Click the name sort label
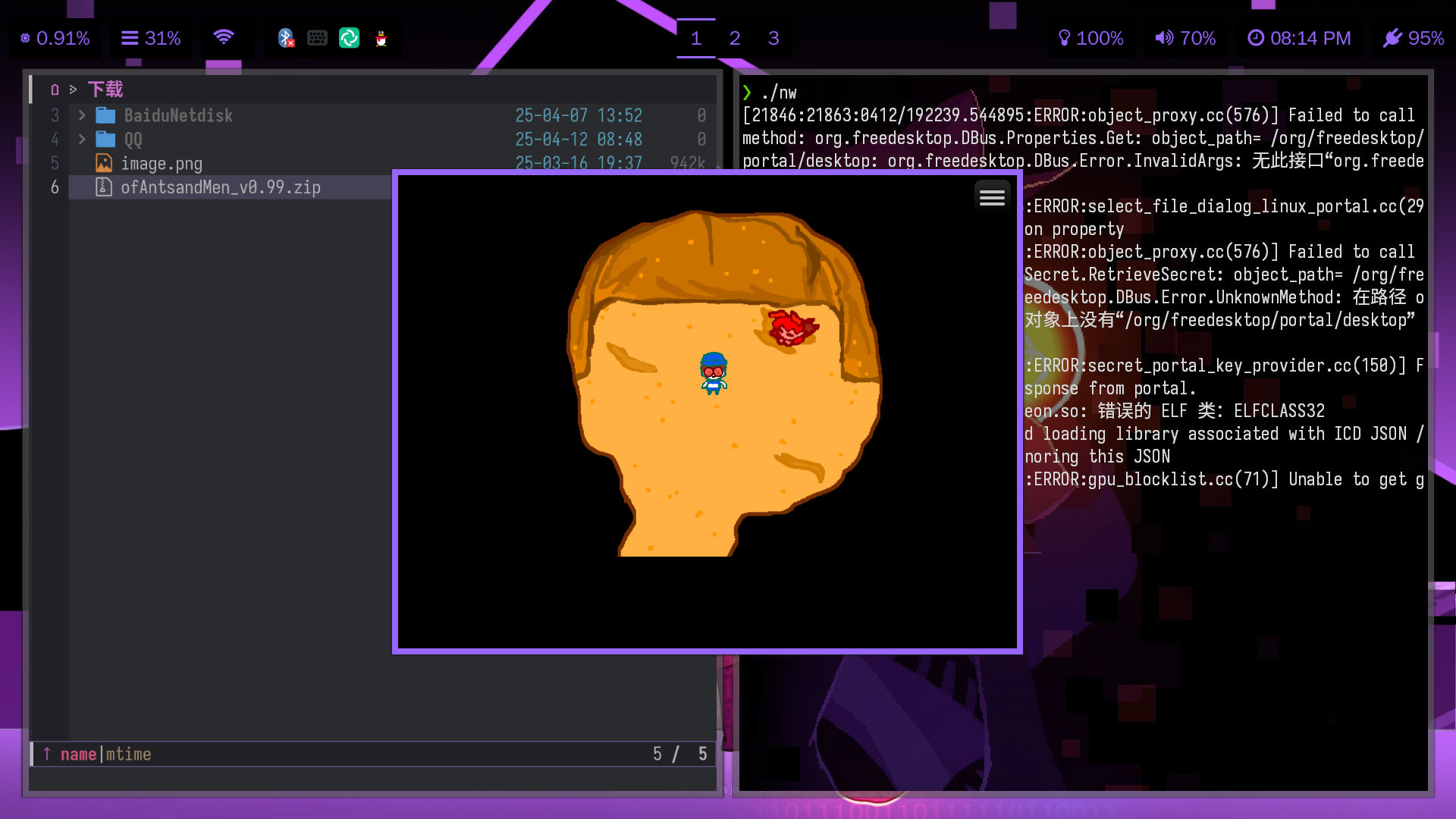The image size is (1456, 819). click(78, 755)
